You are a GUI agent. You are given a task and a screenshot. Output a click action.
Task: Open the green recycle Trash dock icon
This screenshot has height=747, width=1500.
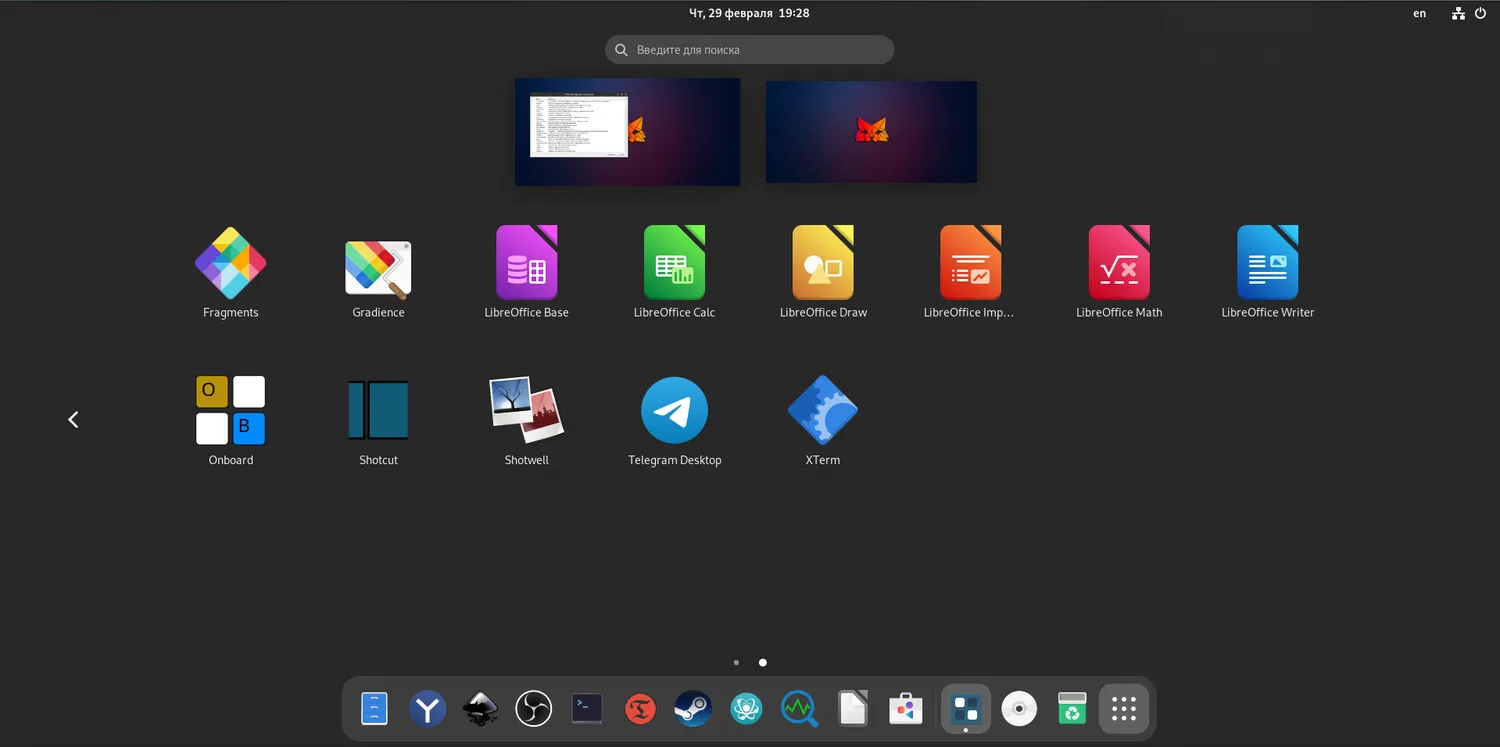pyautogui.click(x=1072, y=709)
